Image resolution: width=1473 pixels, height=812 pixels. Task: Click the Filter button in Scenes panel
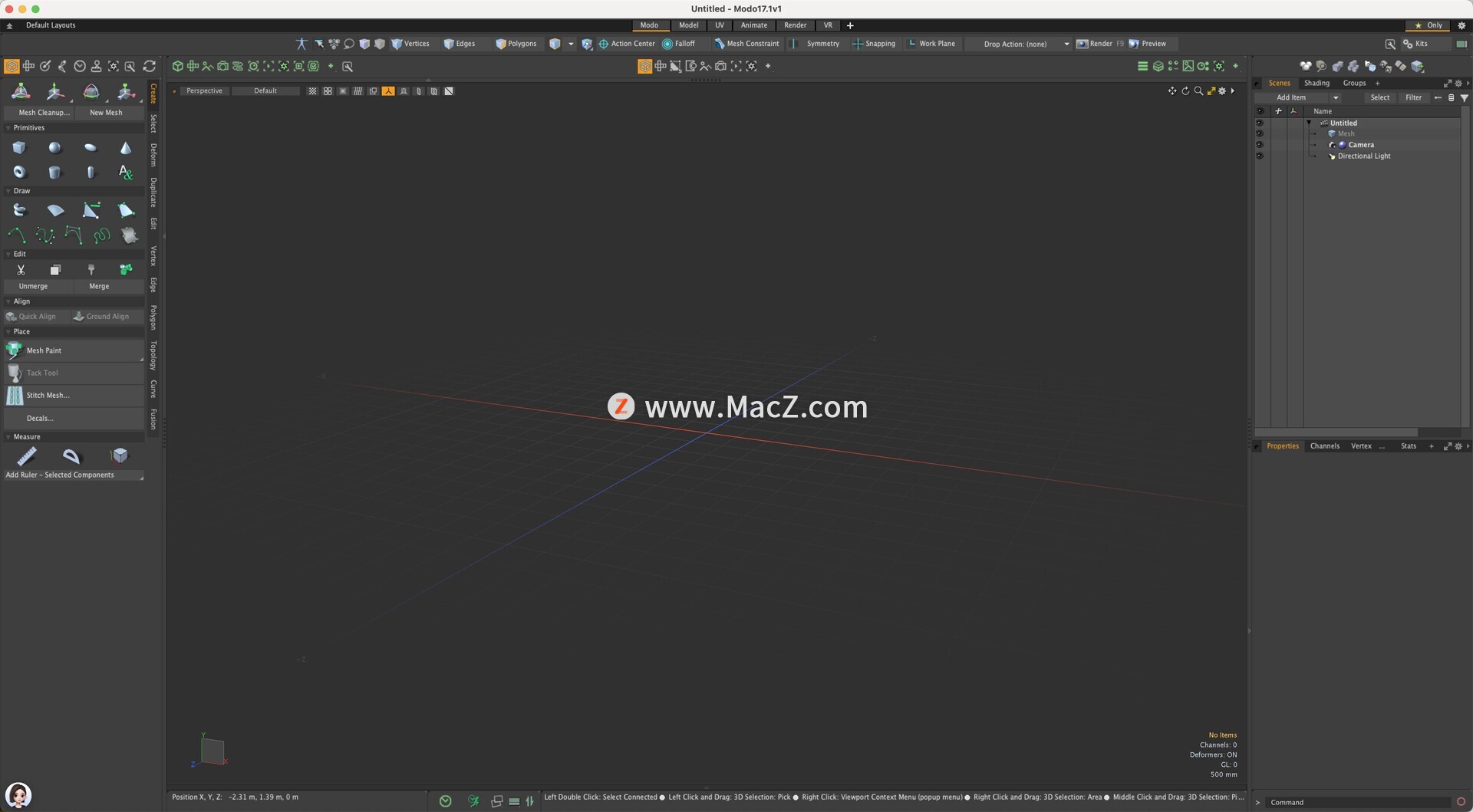coord(1413,97)
